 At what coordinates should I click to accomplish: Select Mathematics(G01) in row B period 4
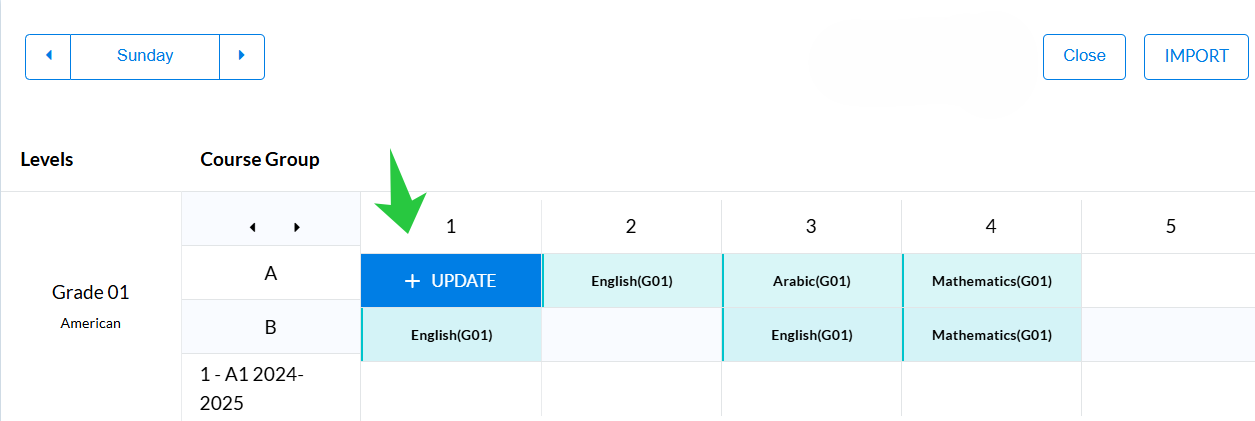click(992, 335)
